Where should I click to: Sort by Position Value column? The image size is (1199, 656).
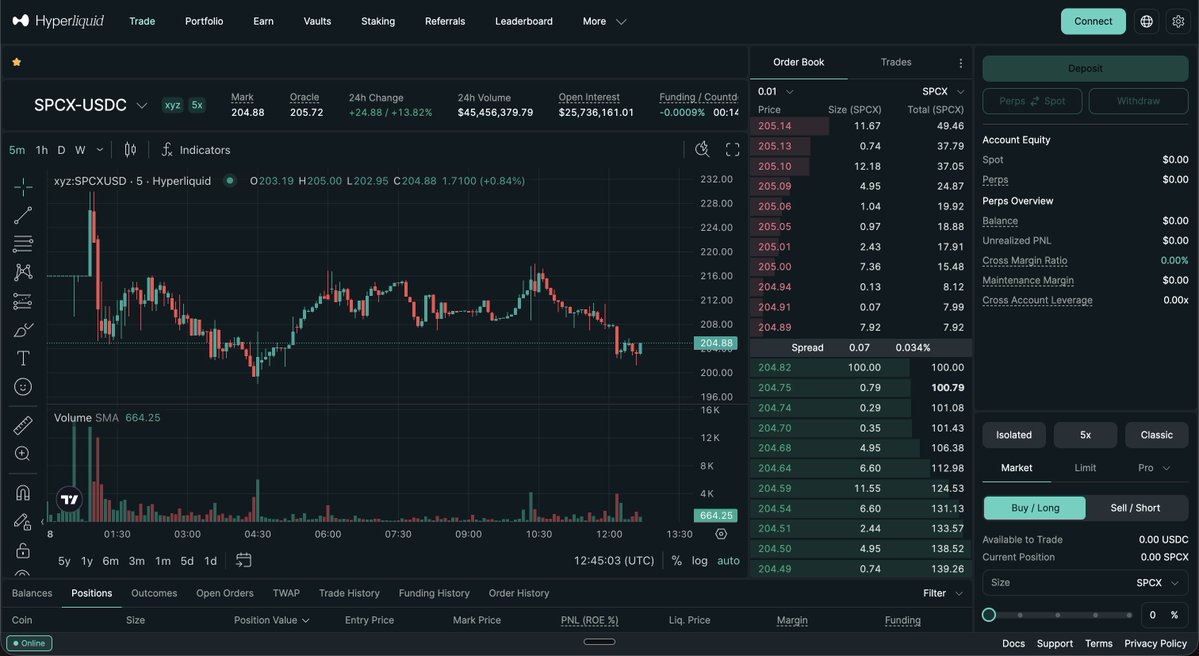(271, 620)
